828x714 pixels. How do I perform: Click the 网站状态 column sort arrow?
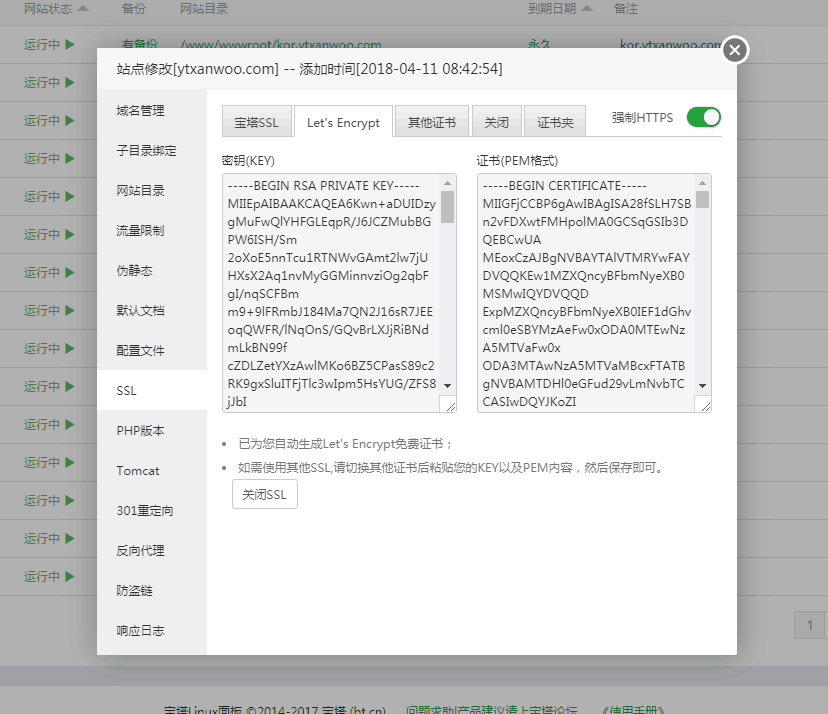tap(82, 8)
